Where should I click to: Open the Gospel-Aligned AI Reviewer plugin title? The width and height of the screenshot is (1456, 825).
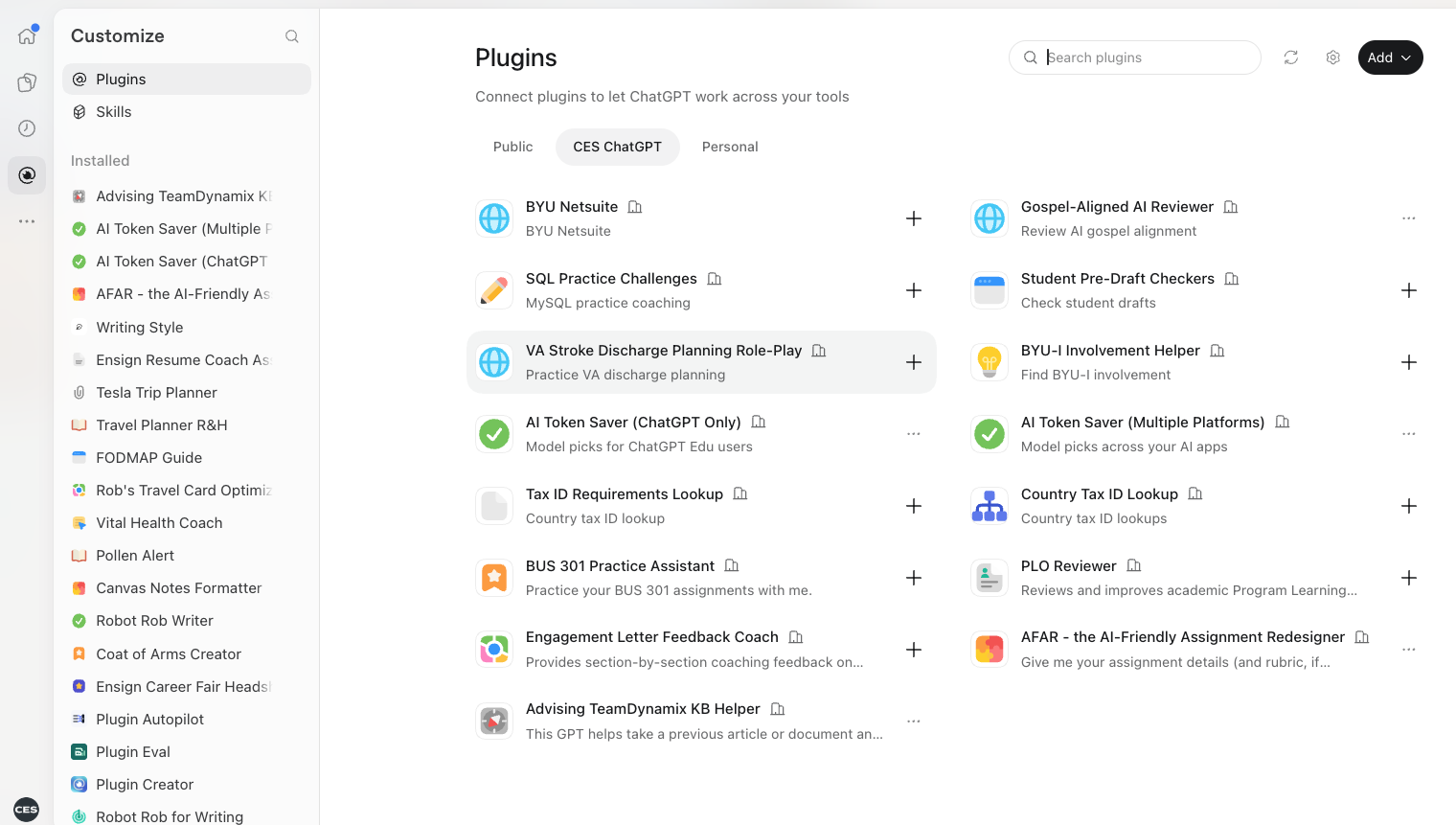[1117, 207]
